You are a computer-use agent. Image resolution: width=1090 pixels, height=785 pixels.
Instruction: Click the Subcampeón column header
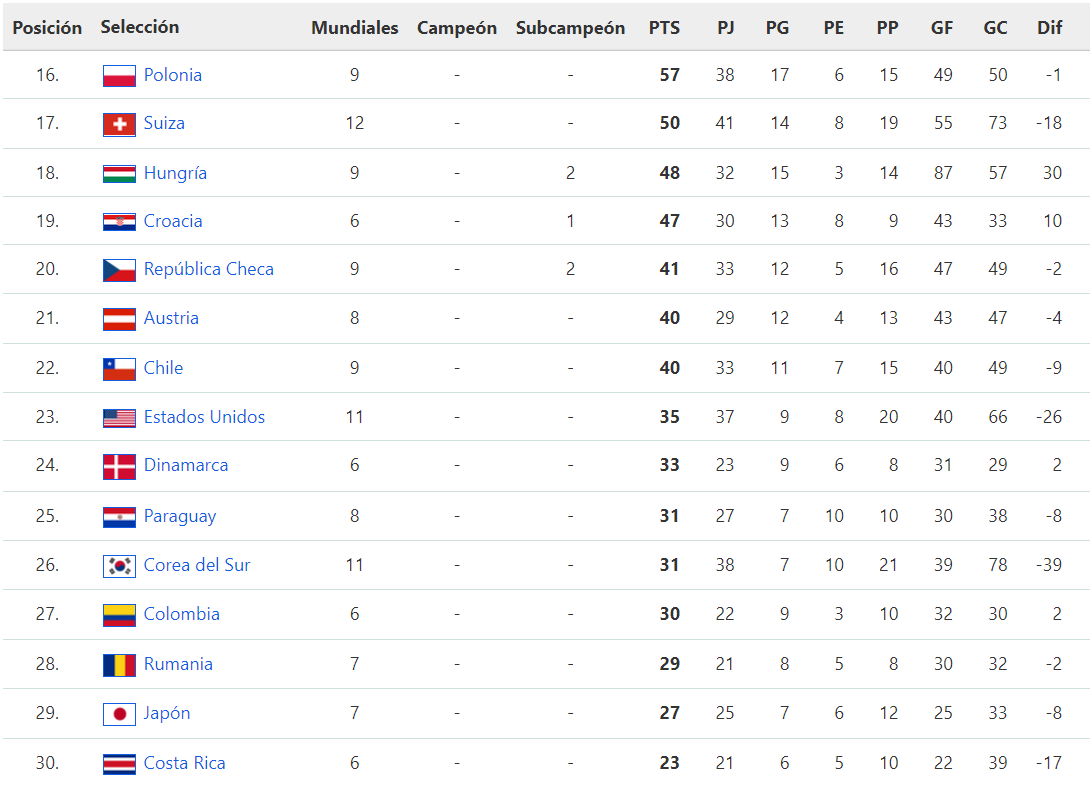pos(570,28)
